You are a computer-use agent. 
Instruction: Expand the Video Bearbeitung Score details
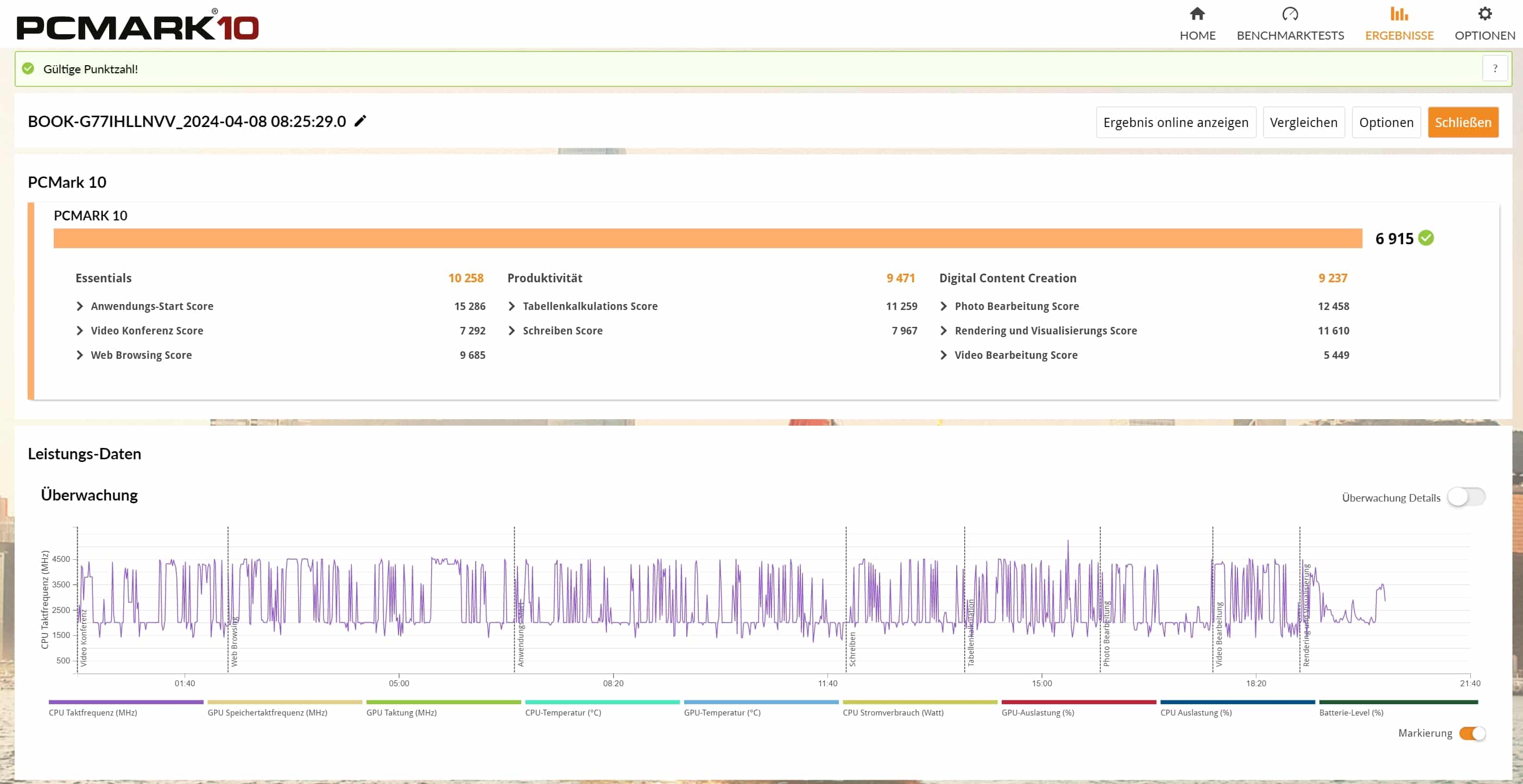[x=943, y=355]
